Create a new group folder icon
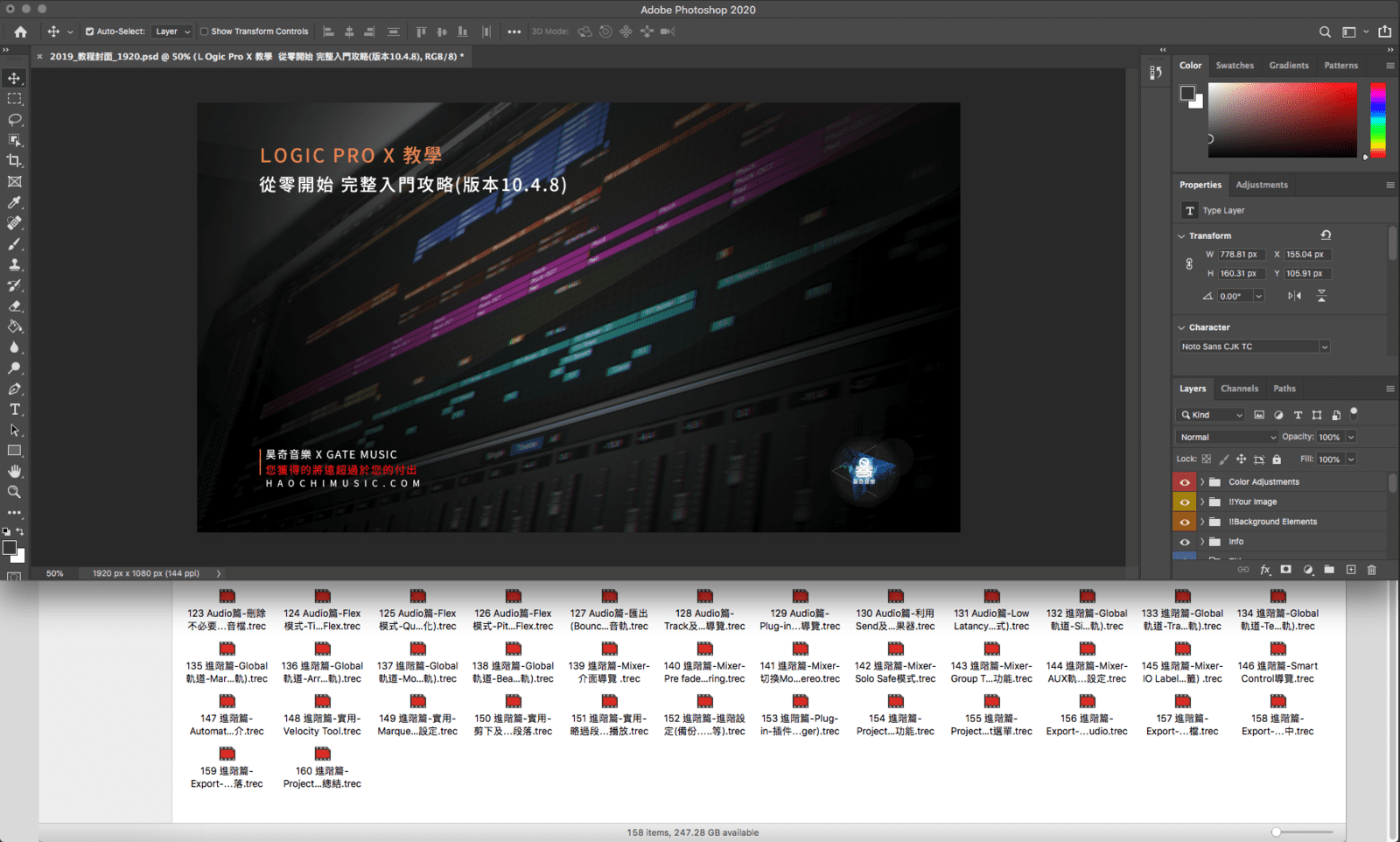 [1329, 570]
